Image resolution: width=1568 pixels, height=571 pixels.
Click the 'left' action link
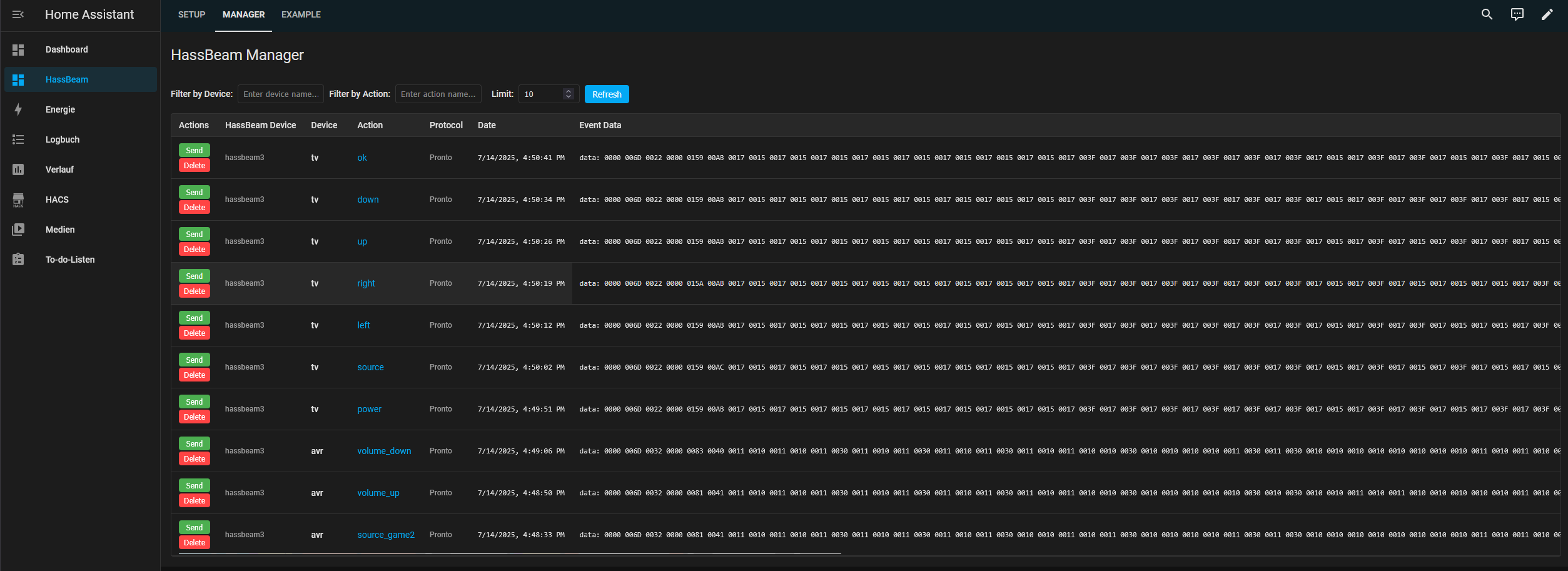(x=363, y=325)
